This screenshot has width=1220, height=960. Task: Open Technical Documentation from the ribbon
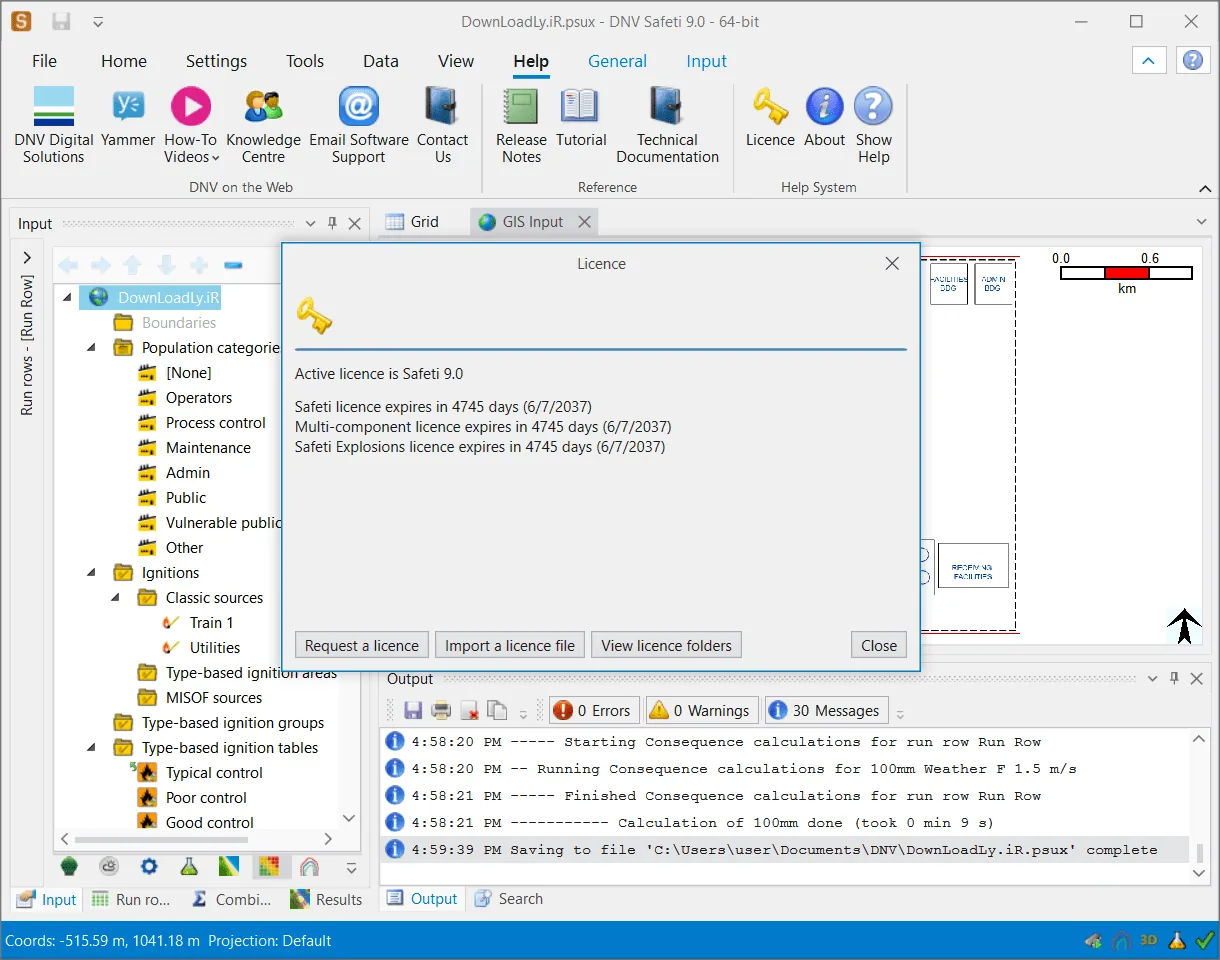(667, 125)
